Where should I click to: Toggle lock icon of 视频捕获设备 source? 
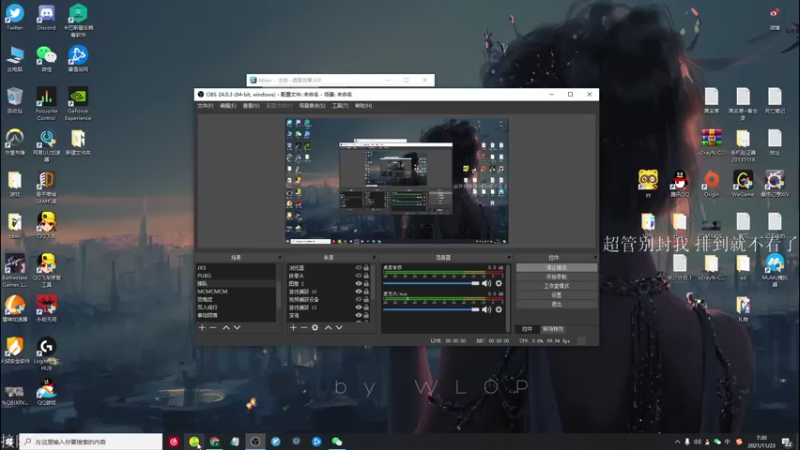(x=366, y=299)
